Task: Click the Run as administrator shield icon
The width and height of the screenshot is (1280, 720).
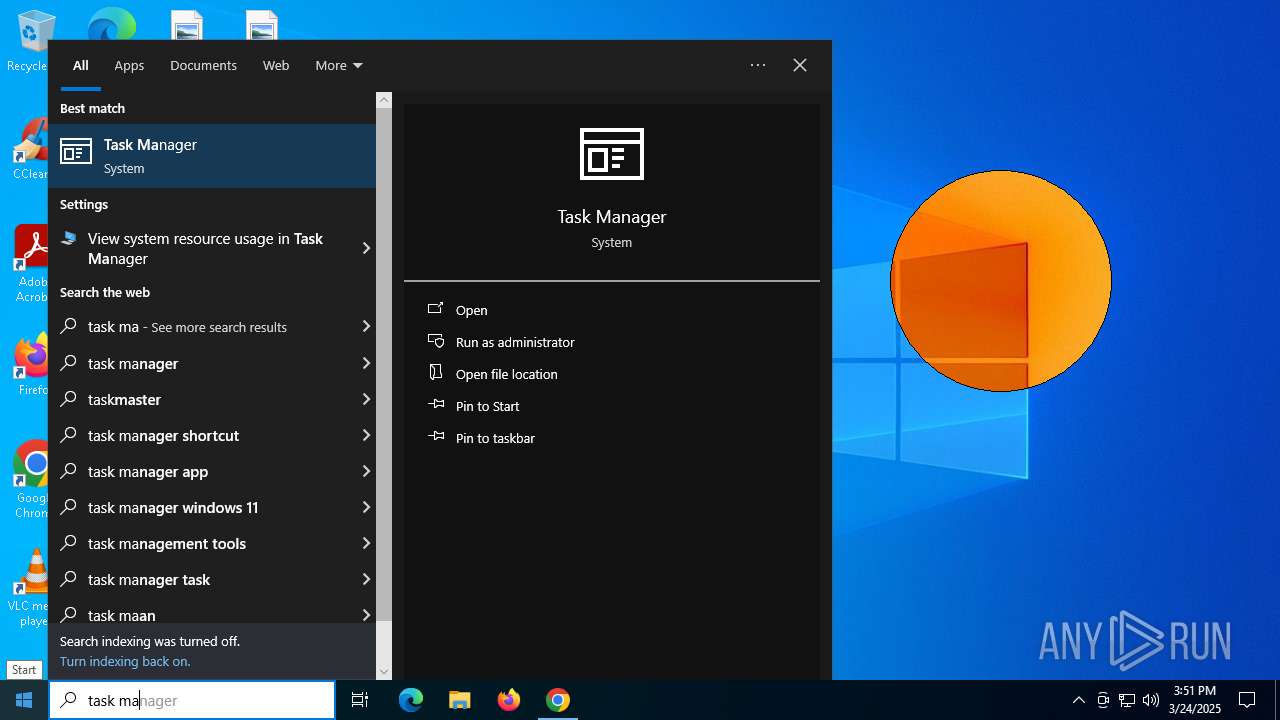Action: tap(435, 341)
